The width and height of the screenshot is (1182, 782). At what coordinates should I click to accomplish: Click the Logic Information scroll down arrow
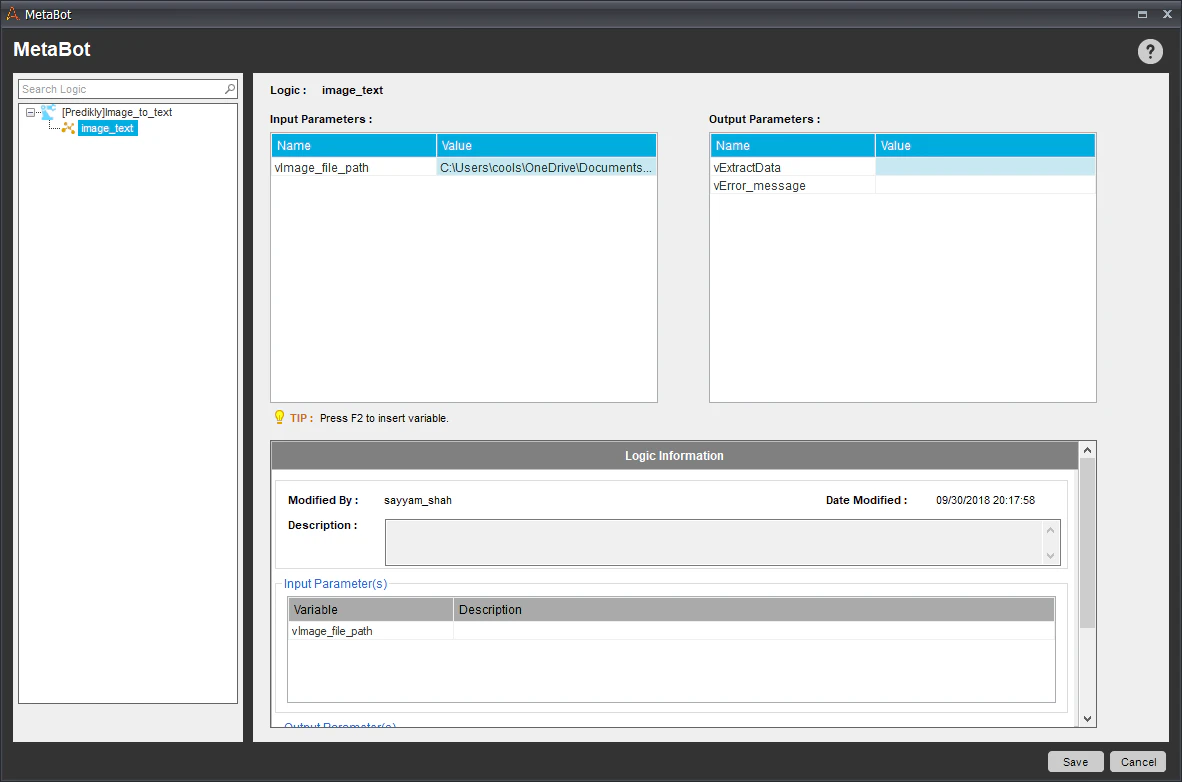tap(1087, 719)
